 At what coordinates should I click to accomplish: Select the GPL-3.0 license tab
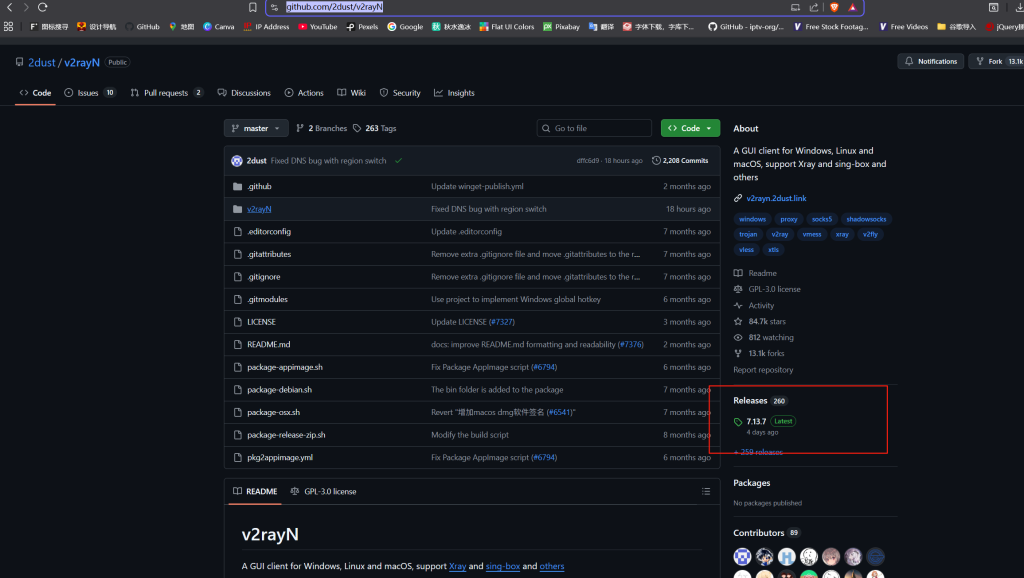tap(323, 491)
